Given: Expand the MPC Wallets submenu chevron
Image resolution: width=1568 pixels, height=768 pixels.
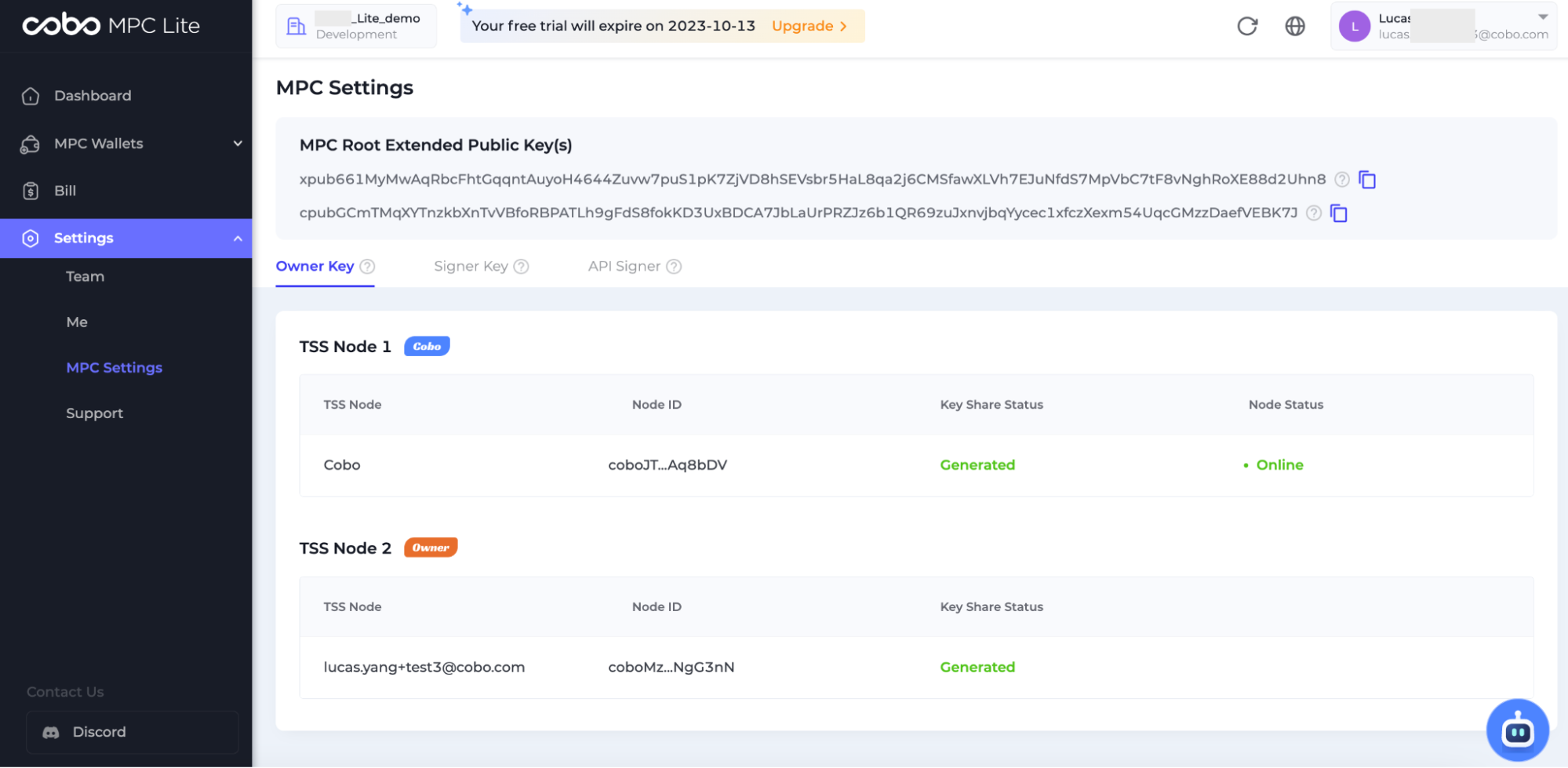Looking at the screenshot, I should coord(238,144).
